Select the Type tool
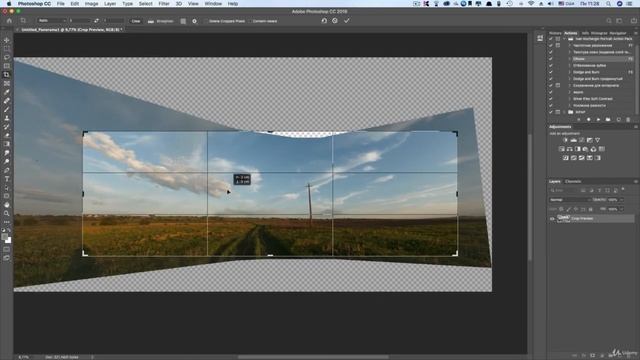The width and height of the screenshot is (640, 360). point(7,179)
